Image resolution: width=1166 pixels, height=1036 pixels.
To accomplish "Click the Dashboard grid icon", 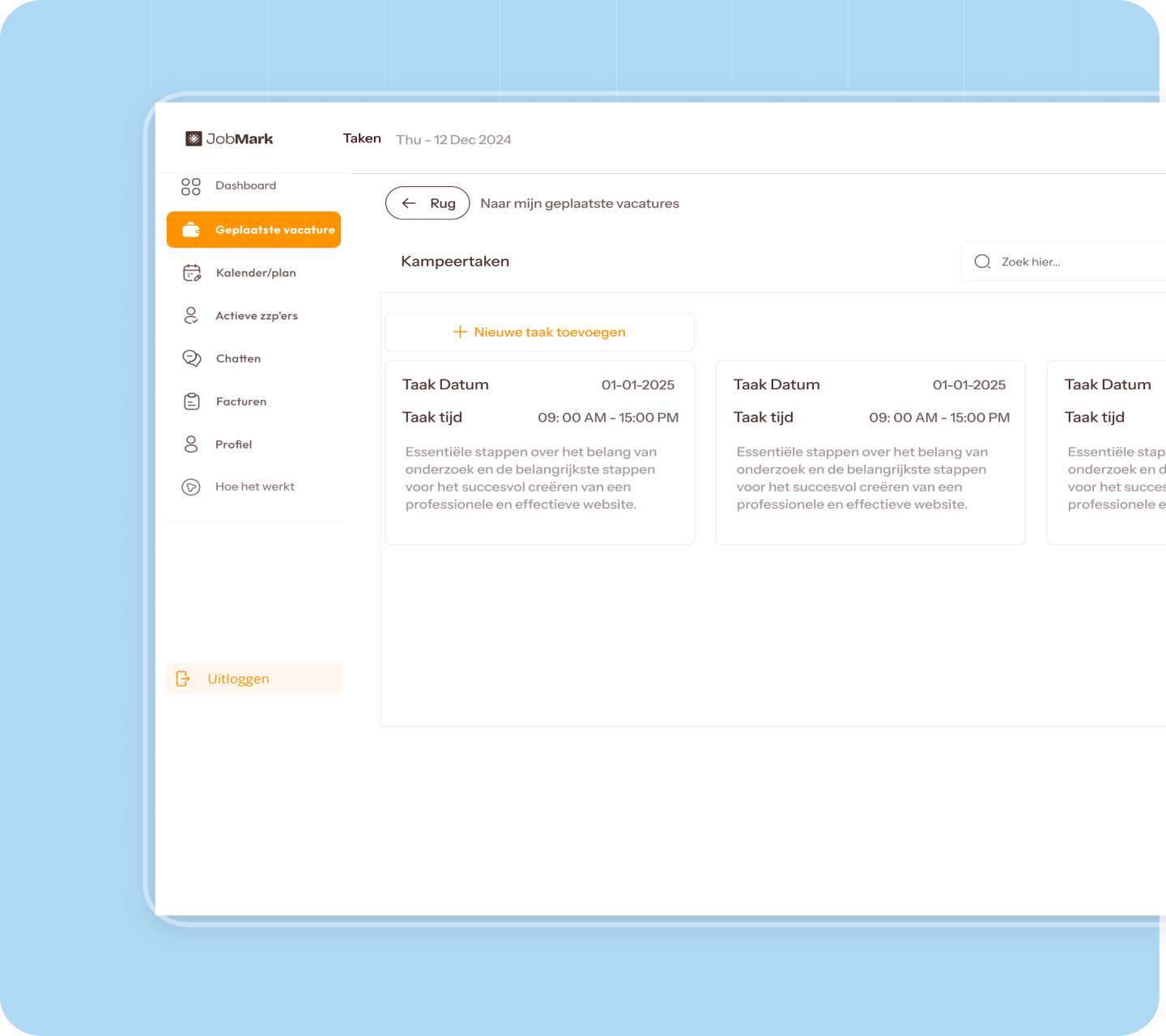I will (x=191, y=187).
